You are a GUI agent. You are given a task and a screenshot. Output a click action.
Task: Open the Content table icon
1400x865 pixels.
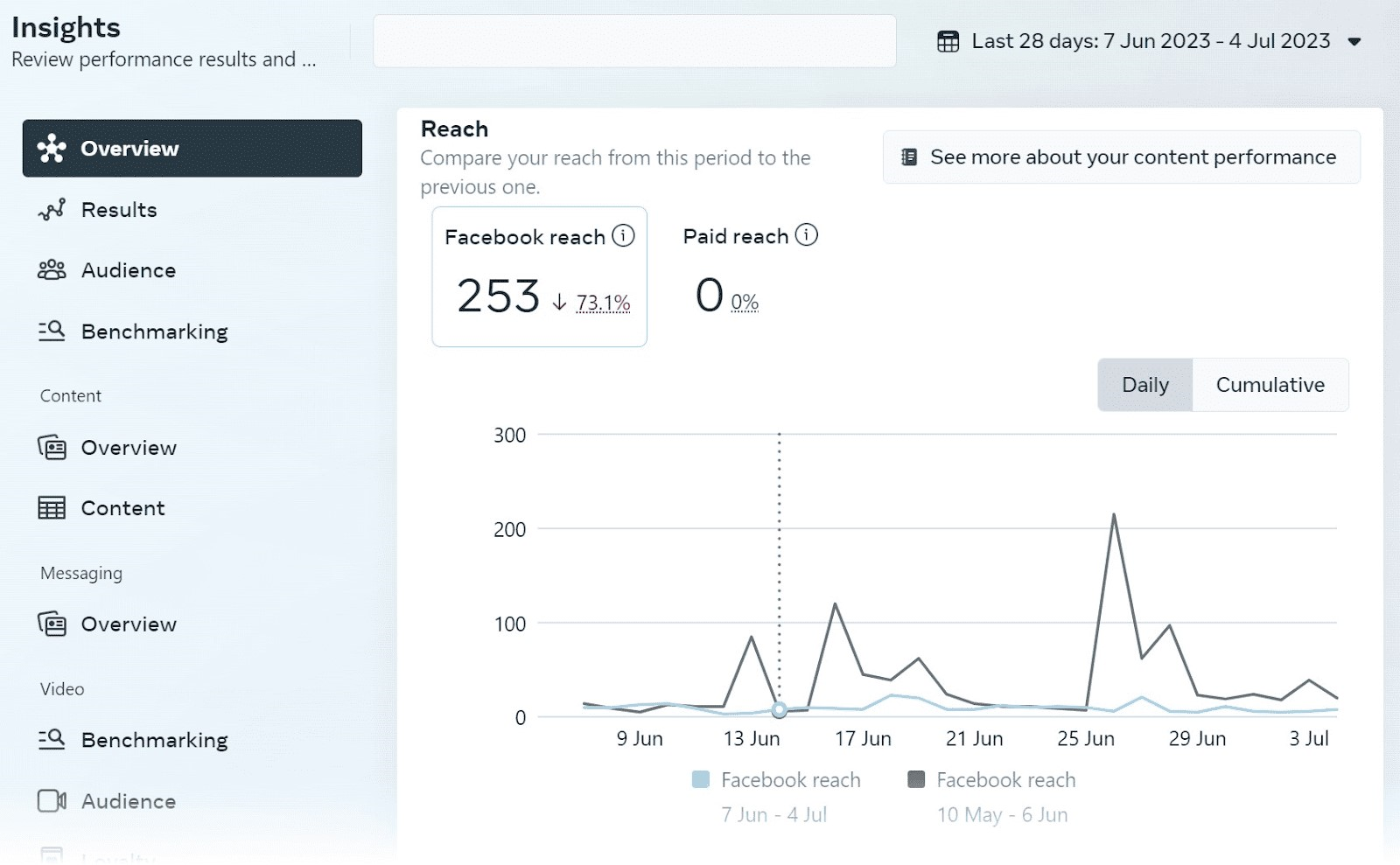(52, 507)
